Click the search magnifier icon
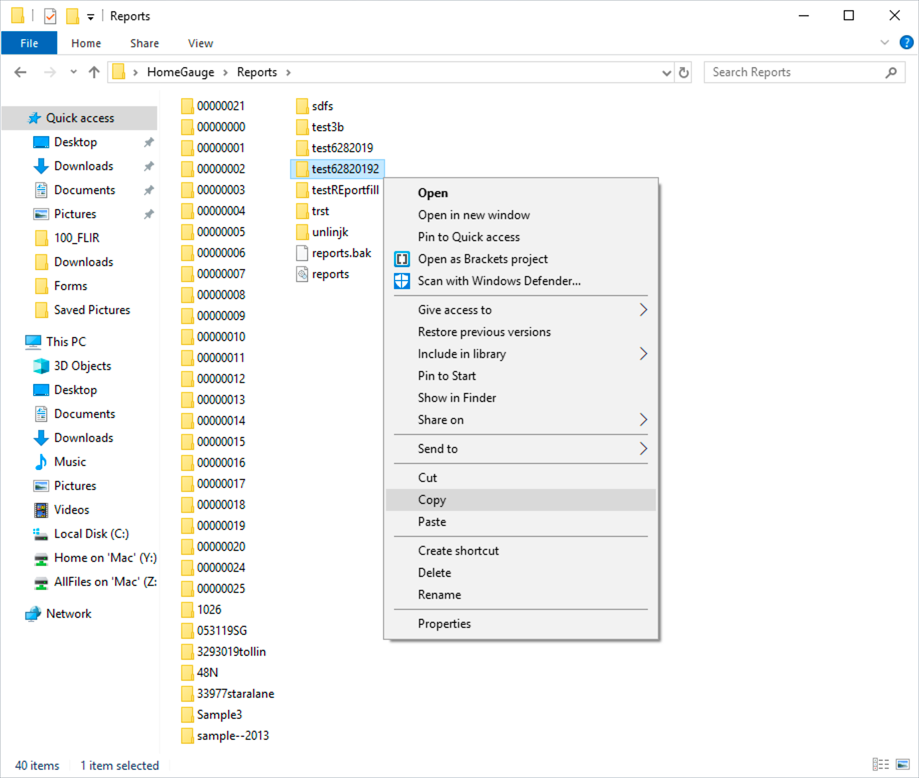Viewport: 919px width, 778px height. coord(891,73)
